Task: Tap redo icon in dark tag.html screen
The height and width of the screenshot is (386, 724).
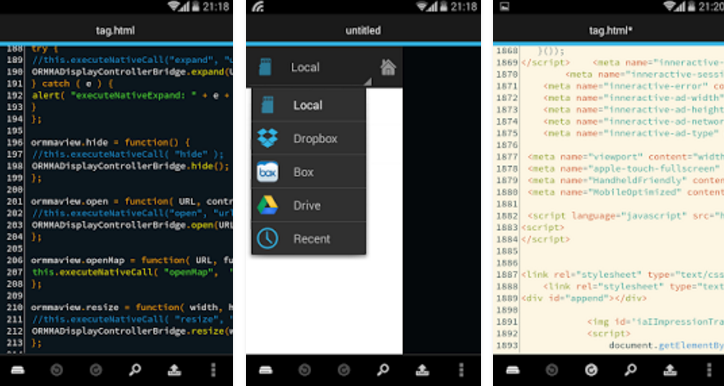Action: [x=97, y=370]
